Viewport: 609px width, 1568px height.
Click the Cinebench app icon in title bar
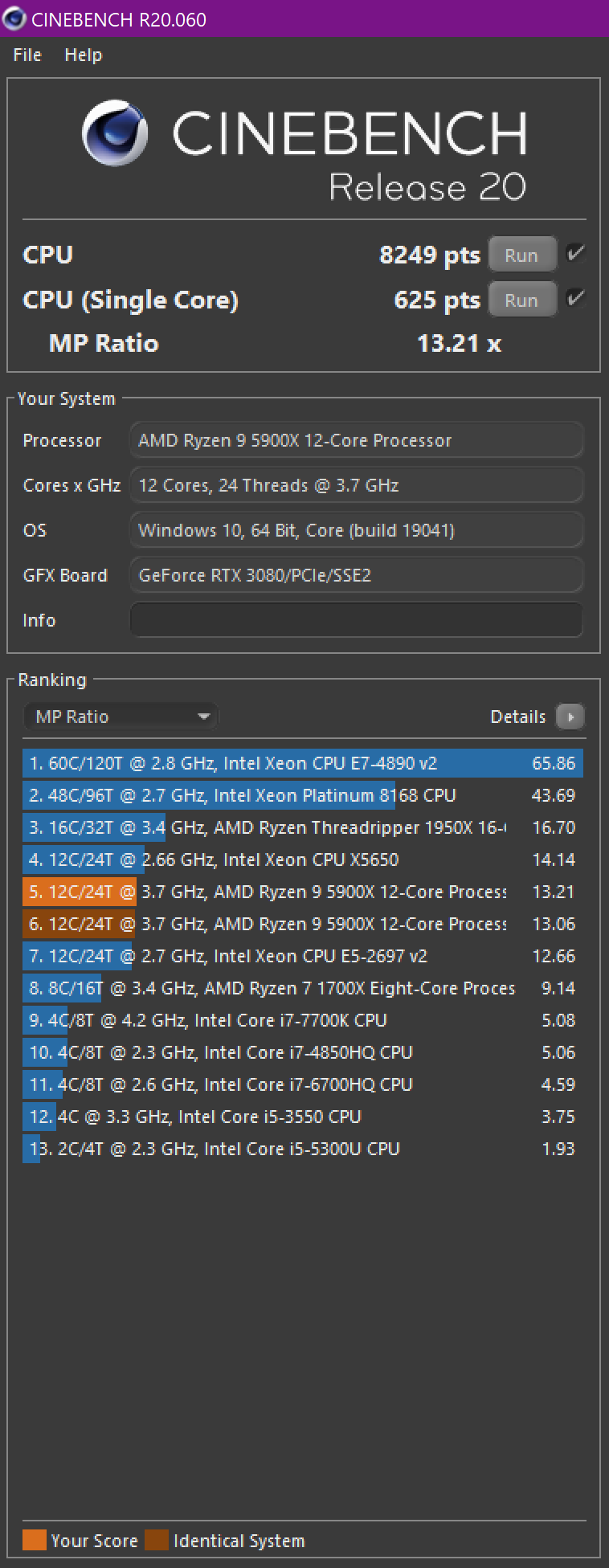pyautogui.click(x=14, y=18)
